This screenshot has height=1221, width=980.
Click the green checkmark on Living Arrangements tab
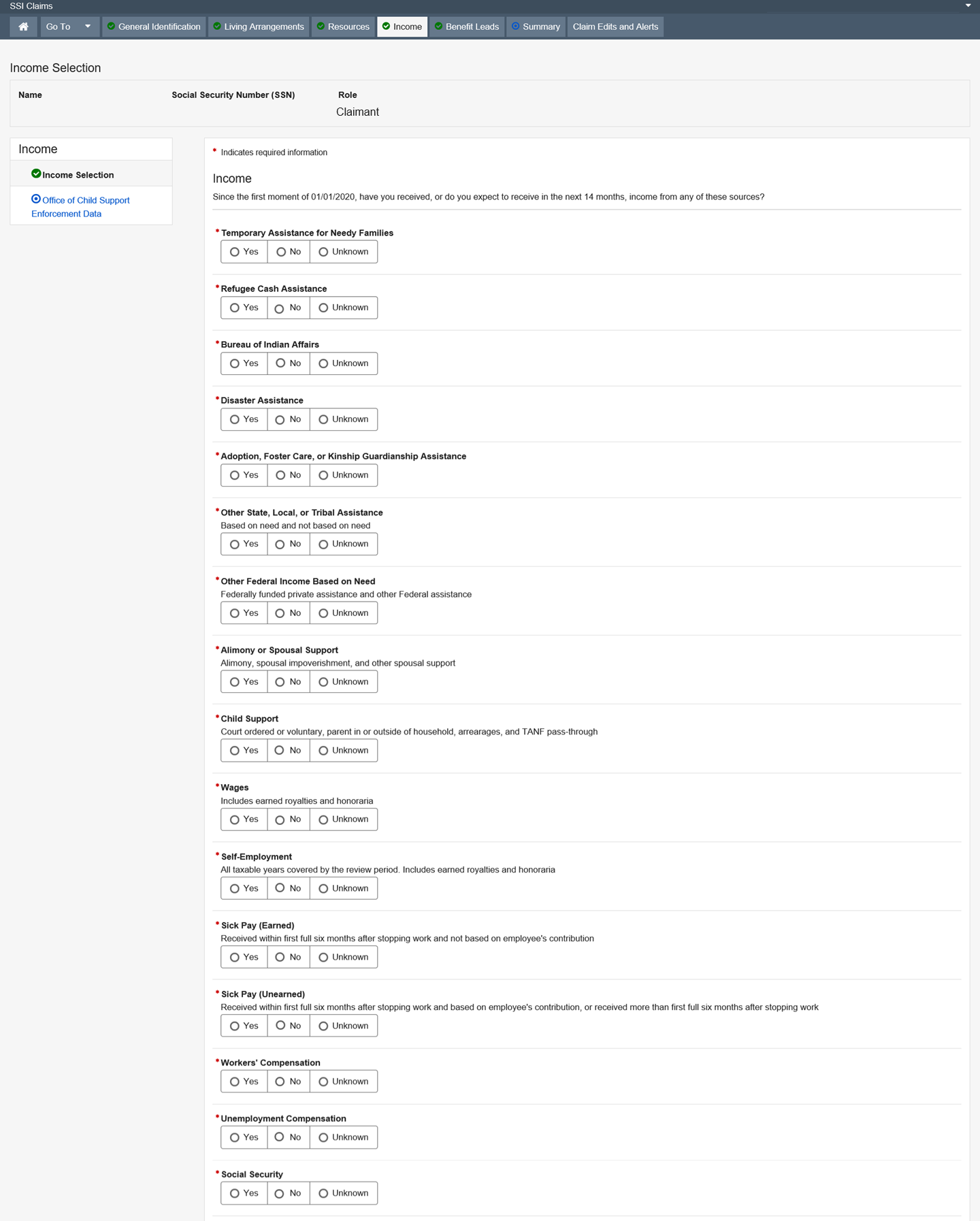[217, 27]
